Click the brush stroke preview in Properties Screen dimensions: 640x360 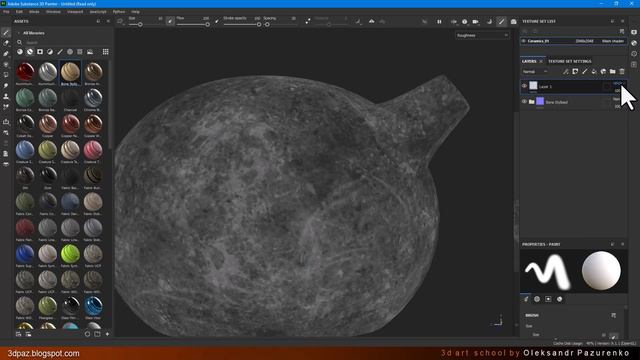pyautogui.click(x=548, y=271)
